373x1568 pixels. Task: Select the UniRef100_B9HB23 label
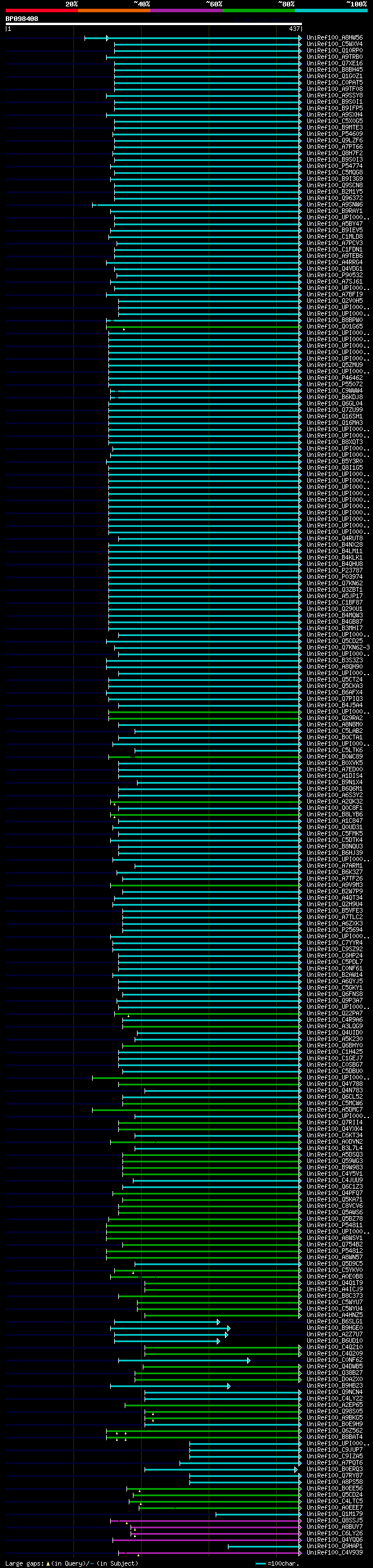click(x=335, y=1386)
